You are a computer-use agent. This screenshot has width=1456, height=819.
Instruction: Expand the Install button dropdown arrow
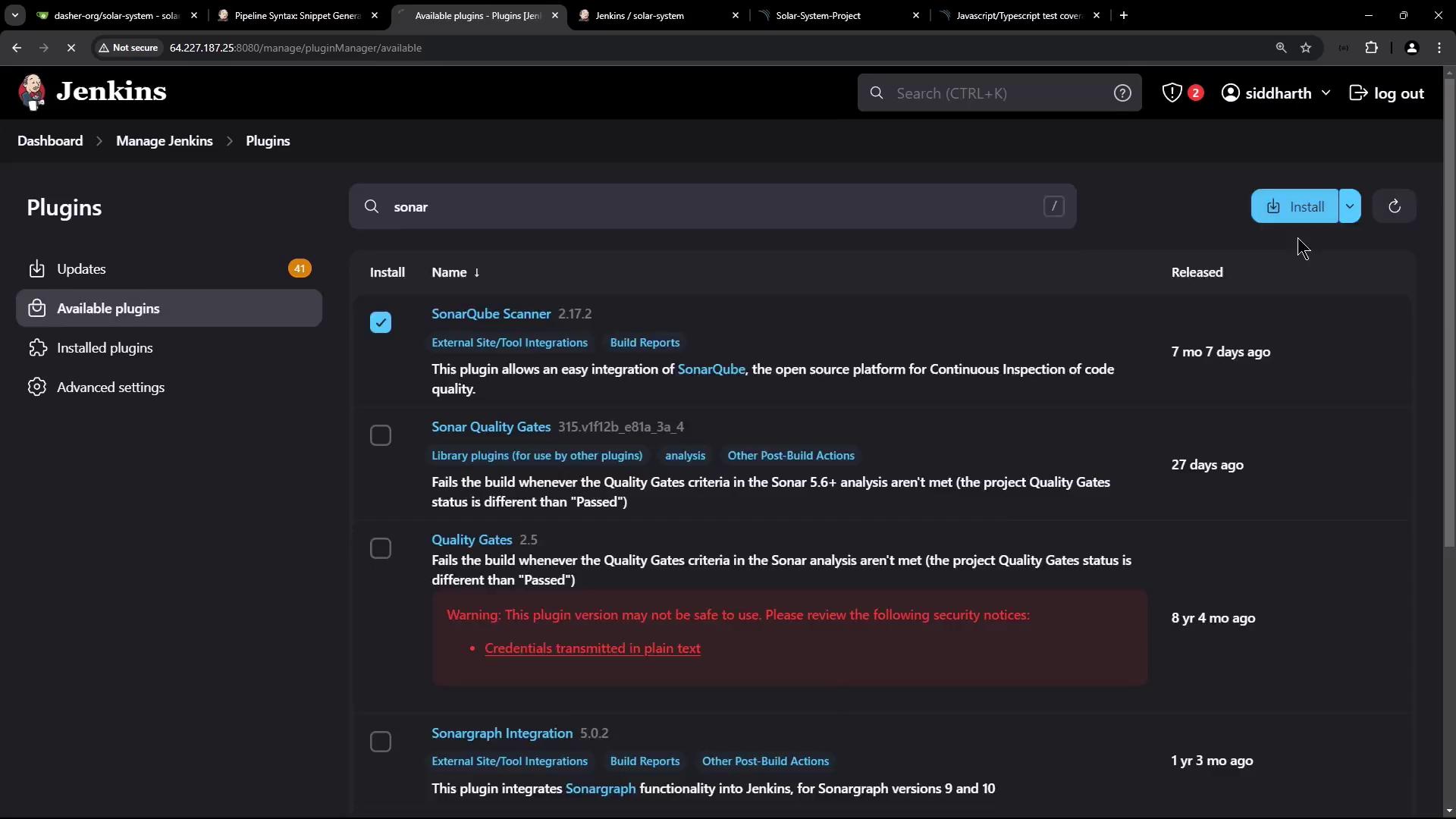[x=1350, y=206]
